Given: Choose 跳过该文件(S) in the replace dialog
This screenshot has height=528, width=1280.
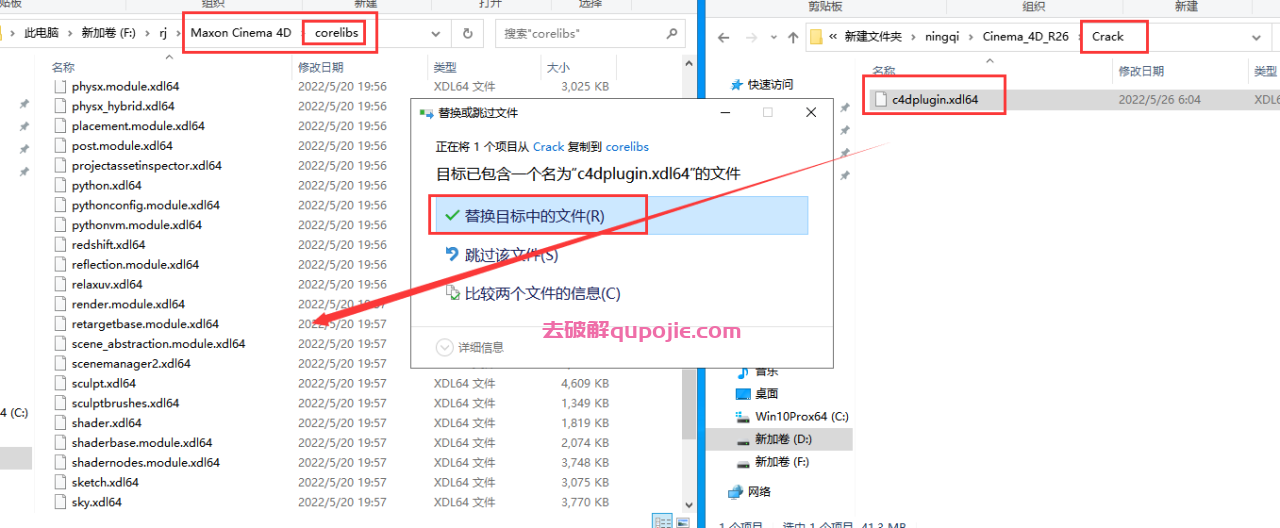Looking at the screenshot, I should [x=511, y=255].
